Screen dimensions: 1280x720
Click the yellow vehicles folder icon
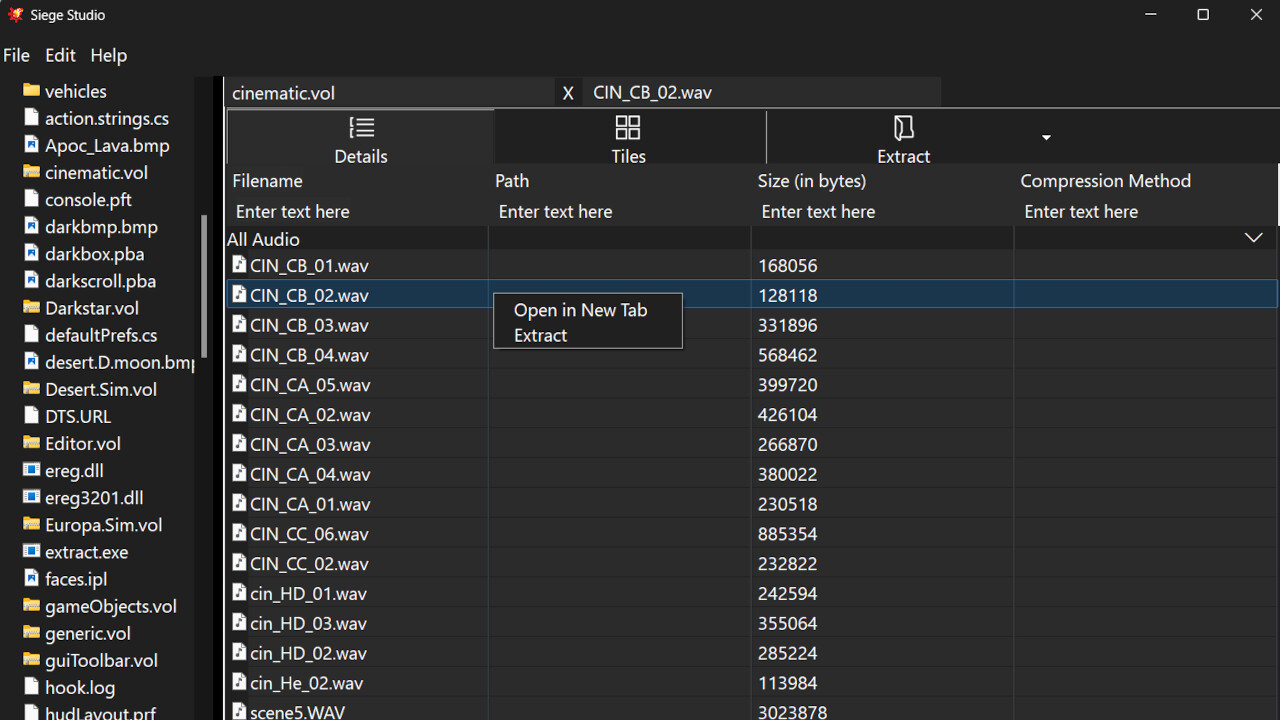click(29, 91)
